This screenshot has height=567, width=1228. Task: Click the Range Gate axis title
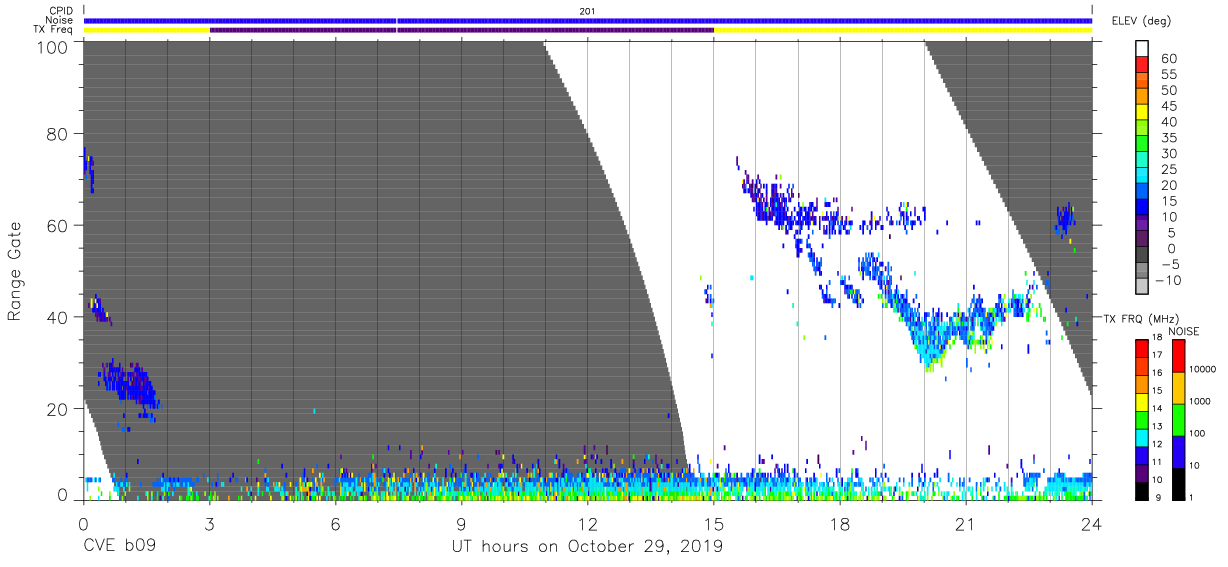click(15, 270)
